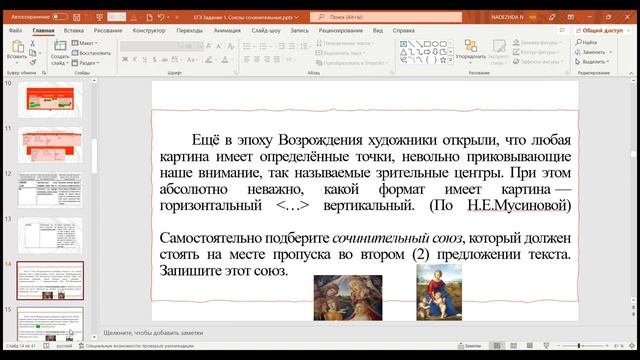Viewport: 640px width, 360px height.
Task: Click the Copy icon
Action: (33, 53)
